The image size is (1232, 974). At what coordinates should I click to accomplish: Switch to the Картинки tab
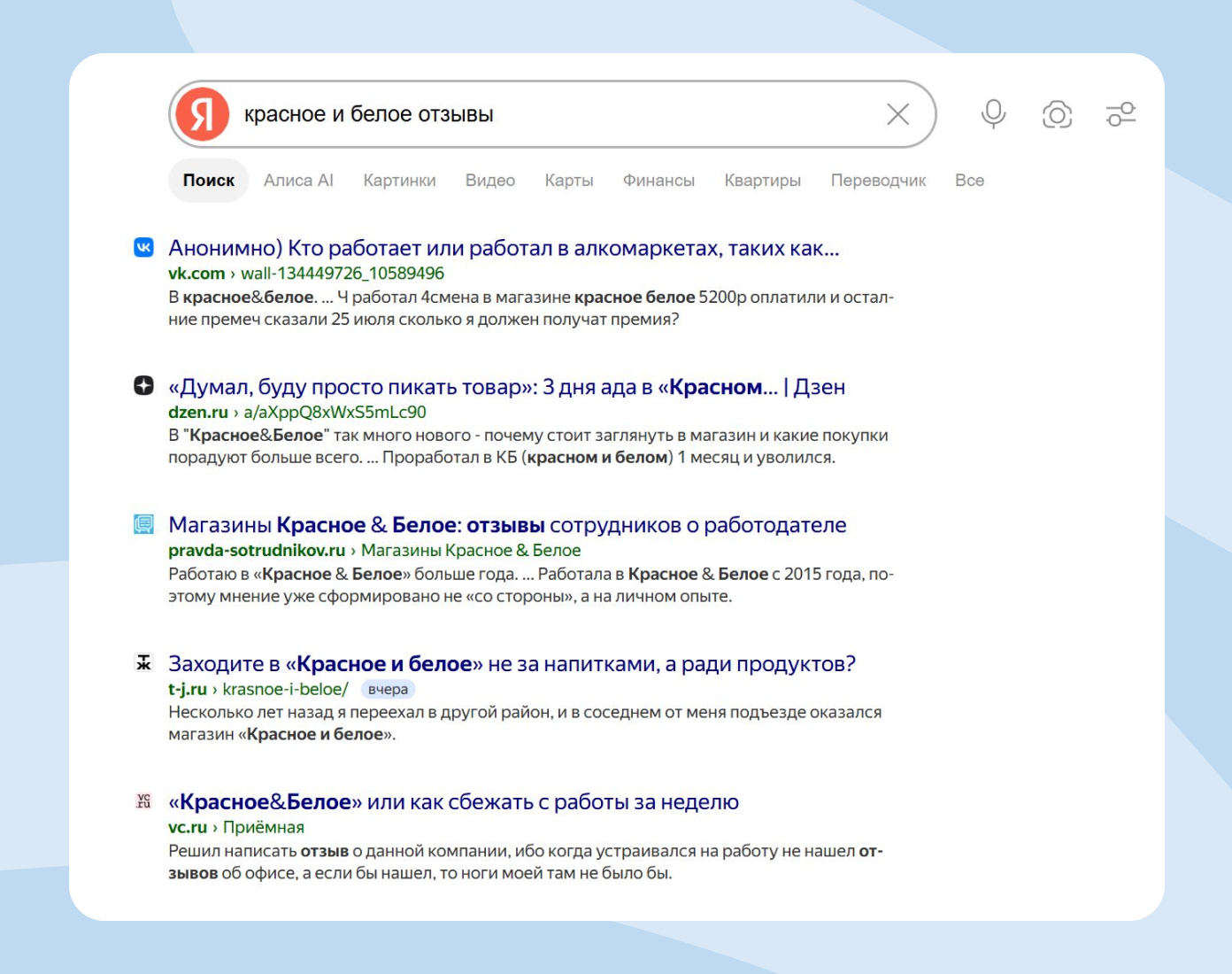[x=399, y=180]
